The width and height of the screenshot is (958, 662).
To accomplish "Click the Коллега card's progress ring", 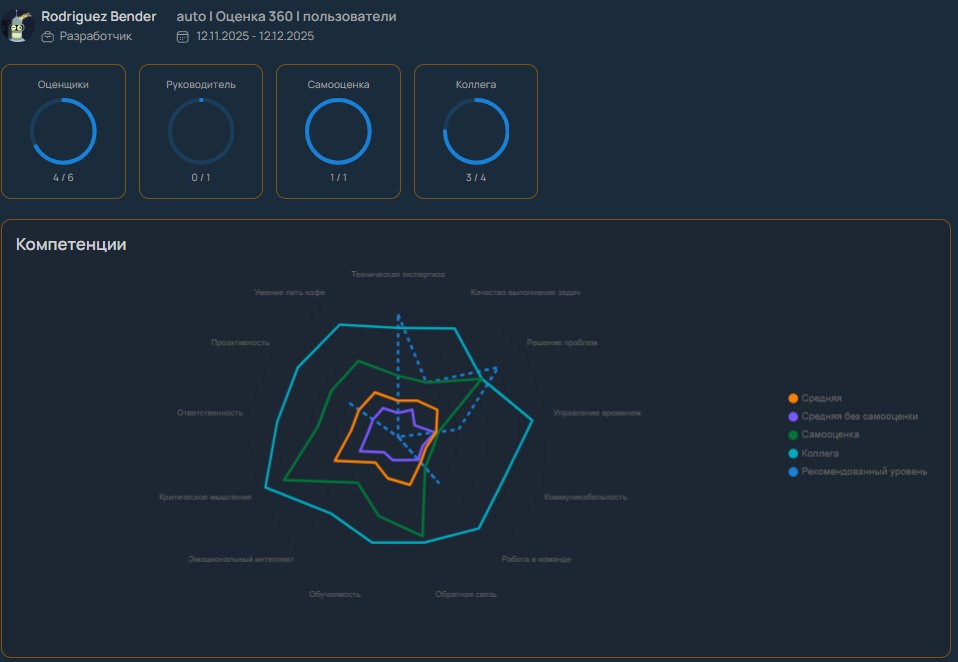I will (476, 131).
